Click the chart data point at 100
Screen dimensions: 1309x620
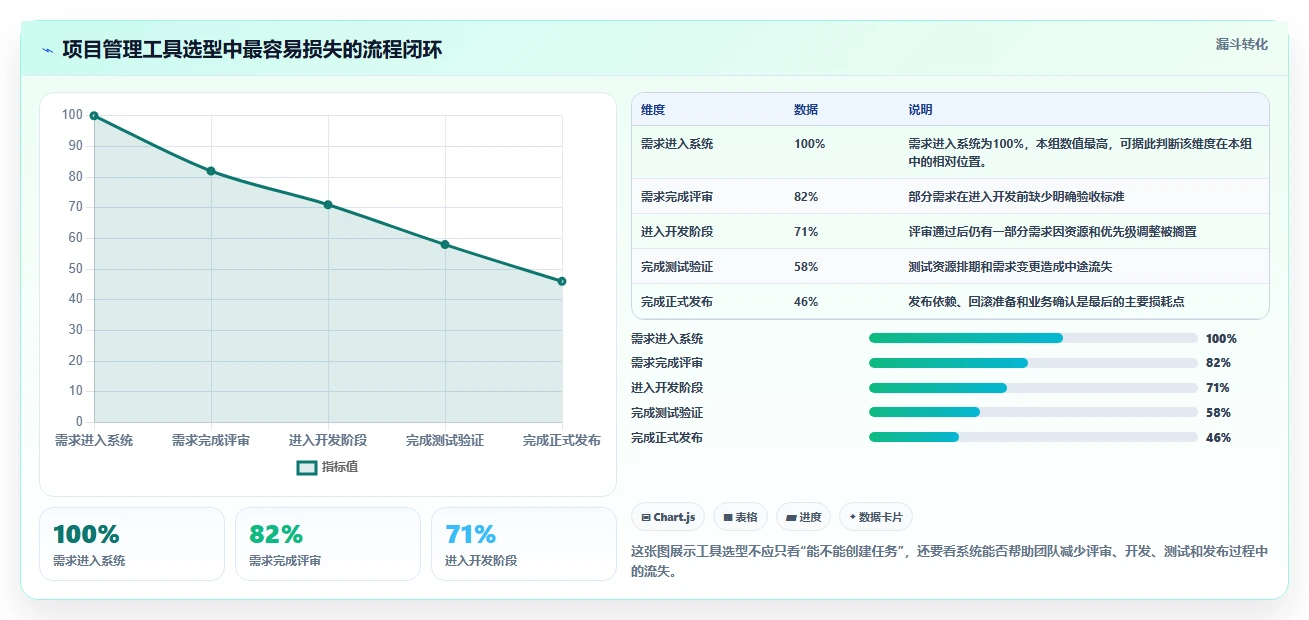(x=94, y=116)
